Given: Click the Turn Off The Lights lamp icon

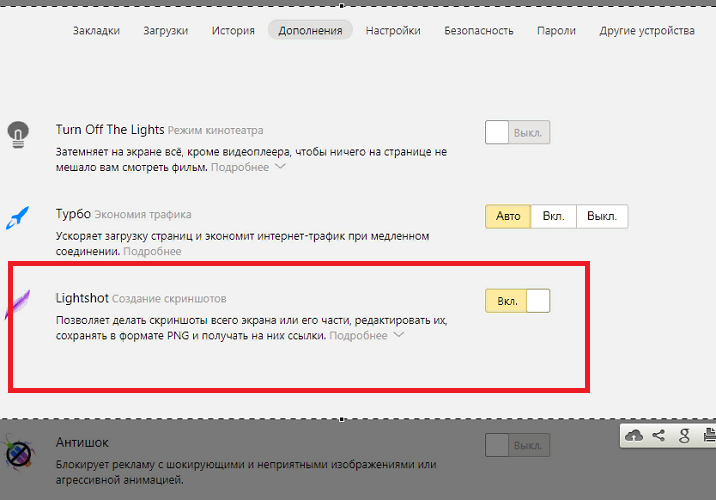Looking at the screenshot, I should point(17,133).
